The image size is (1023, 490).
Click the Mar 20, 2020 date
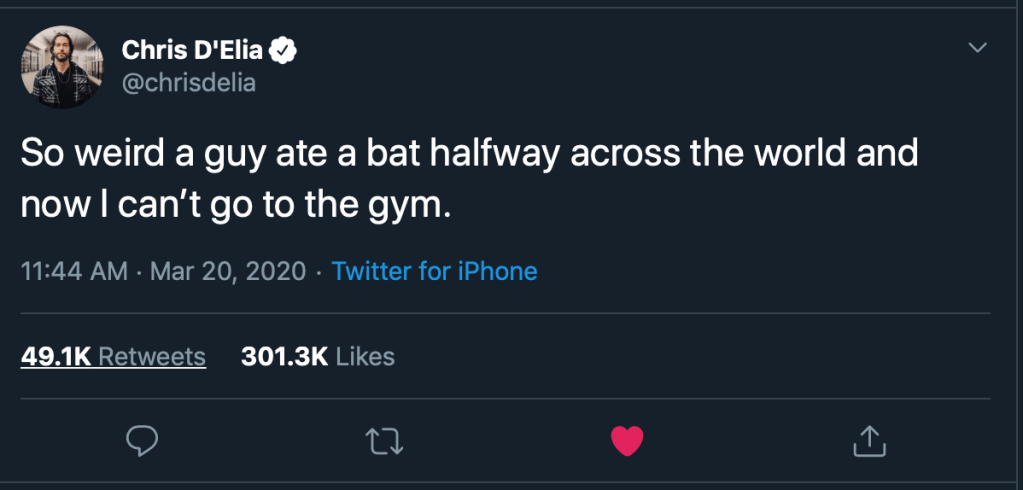point(227,271)
